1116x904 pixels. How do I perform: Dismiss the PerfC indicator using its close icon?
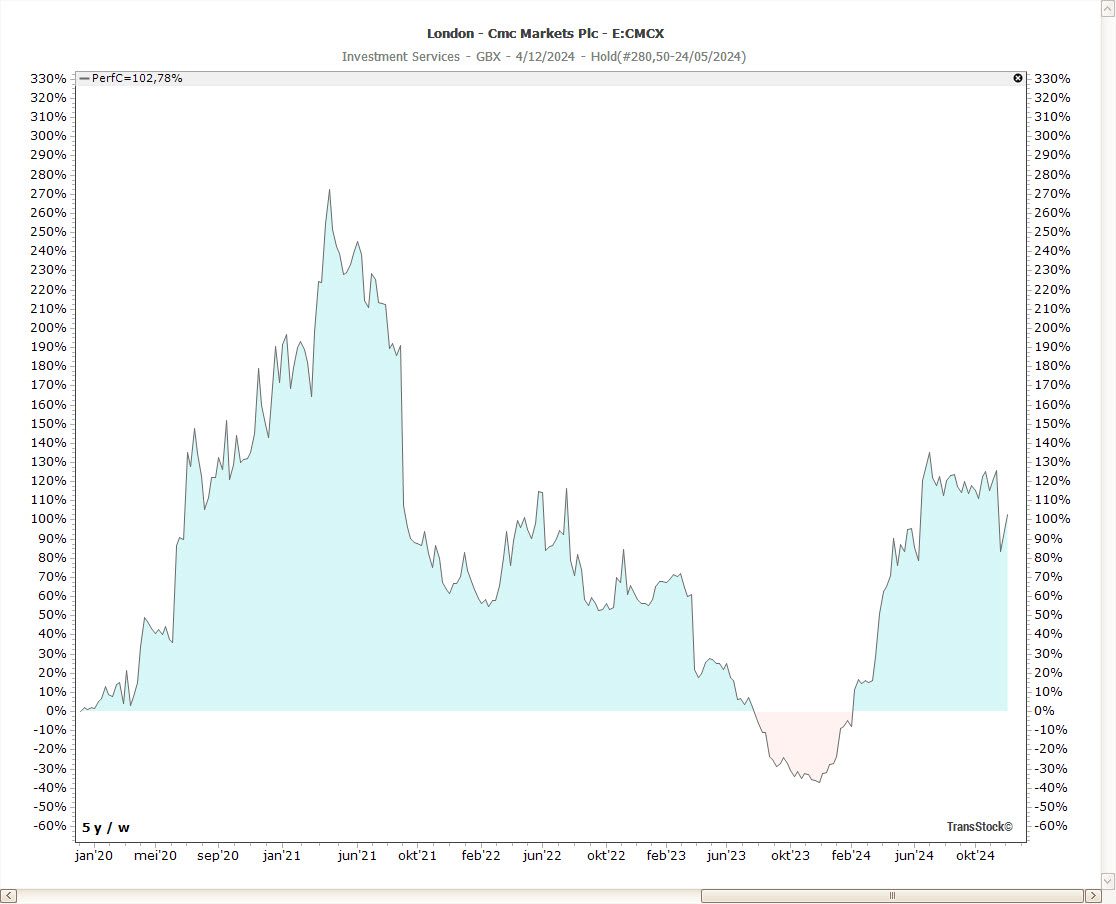pyautogui.click(x=1017, y=78)
